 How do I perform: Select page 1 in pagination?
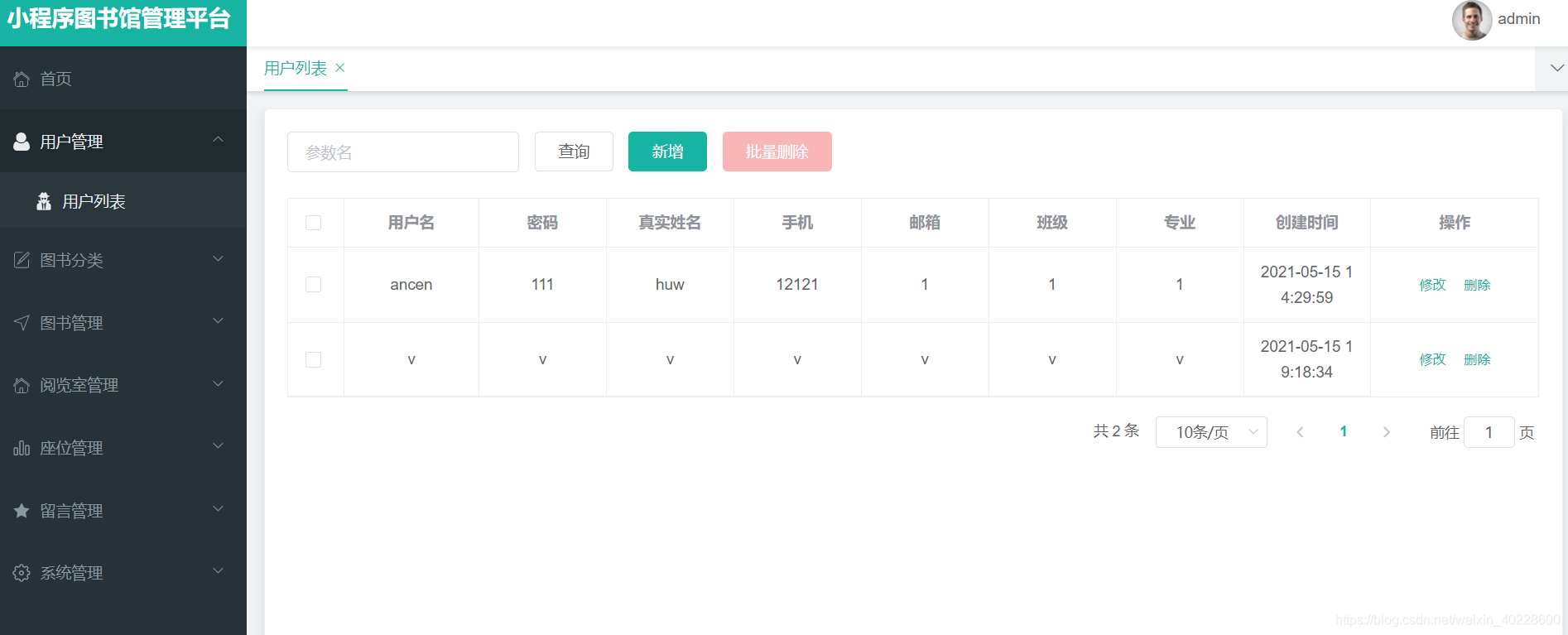point(1343,431)
